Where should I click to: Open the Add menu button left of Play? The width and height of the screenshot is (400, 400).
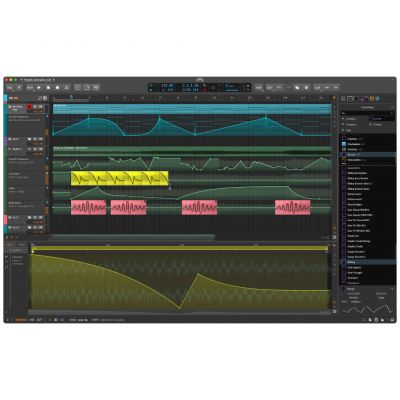30,88
